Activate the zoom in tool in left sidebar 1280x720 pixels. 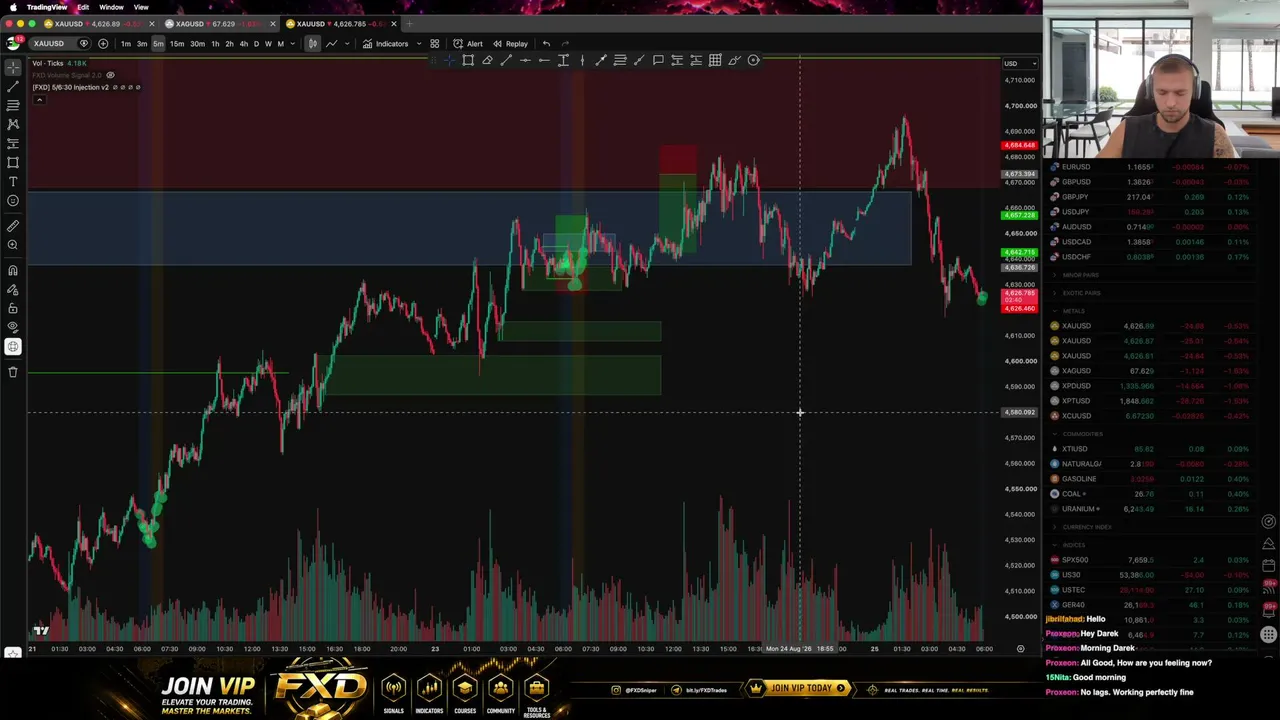coord(13,245)
